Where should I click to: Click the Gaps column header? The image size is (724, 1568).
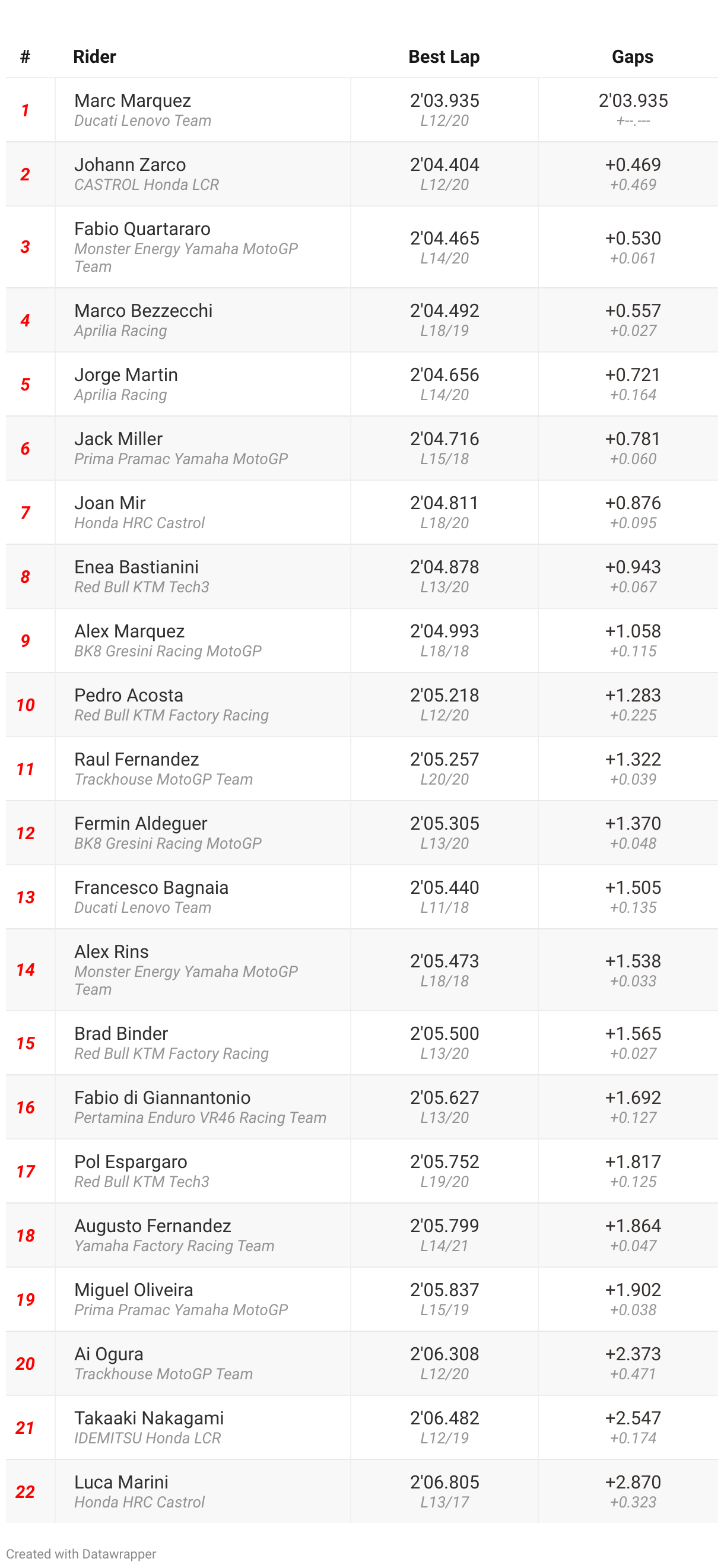pyautogui.click(x=632, y=56)
